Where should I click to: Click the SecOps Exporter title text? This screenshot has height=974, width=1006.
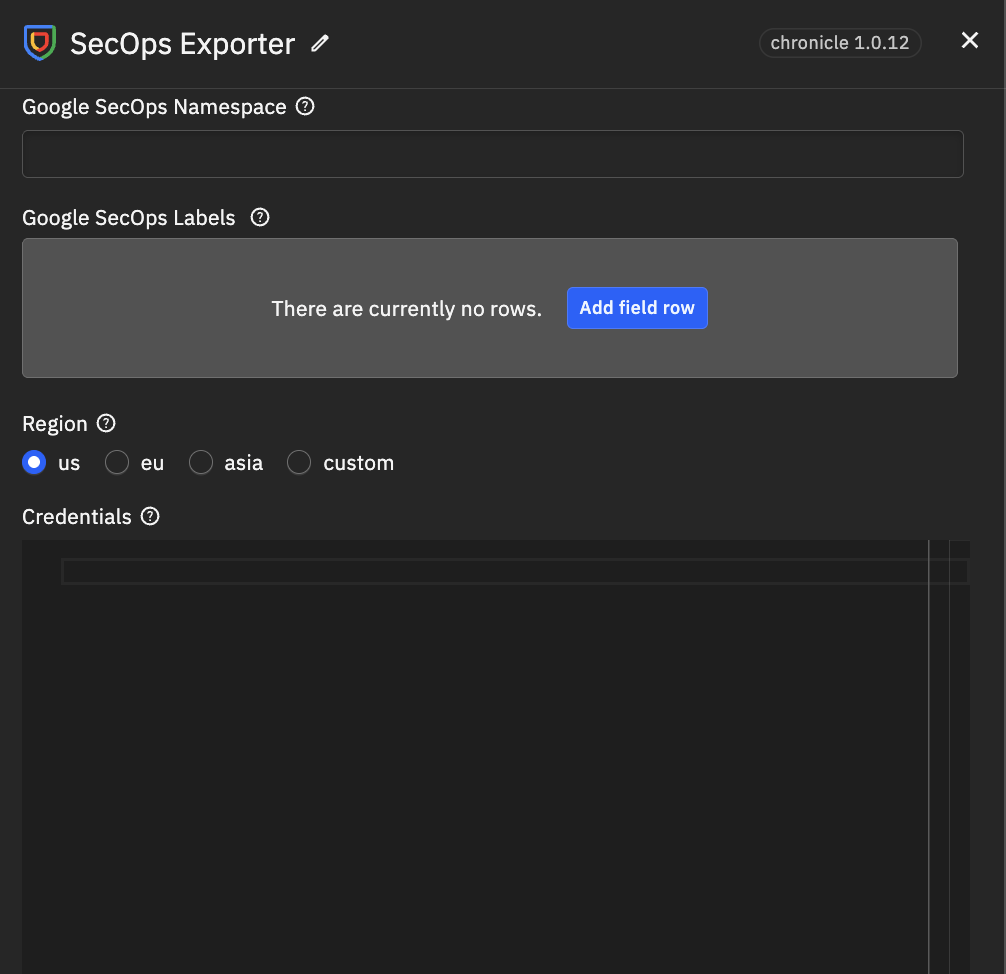point(182,44)
